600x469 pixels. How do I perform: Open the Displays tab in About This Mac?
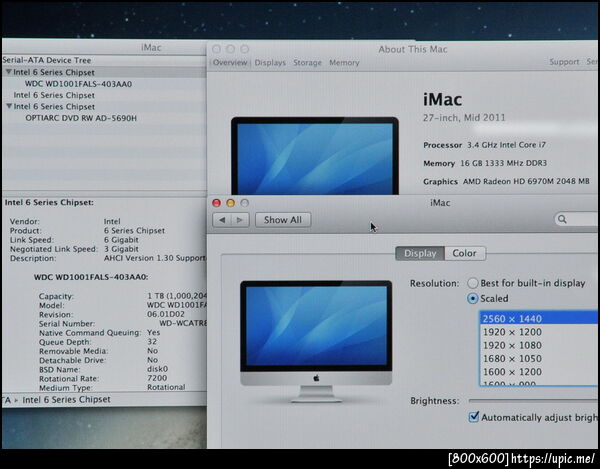tap(270, 63)
